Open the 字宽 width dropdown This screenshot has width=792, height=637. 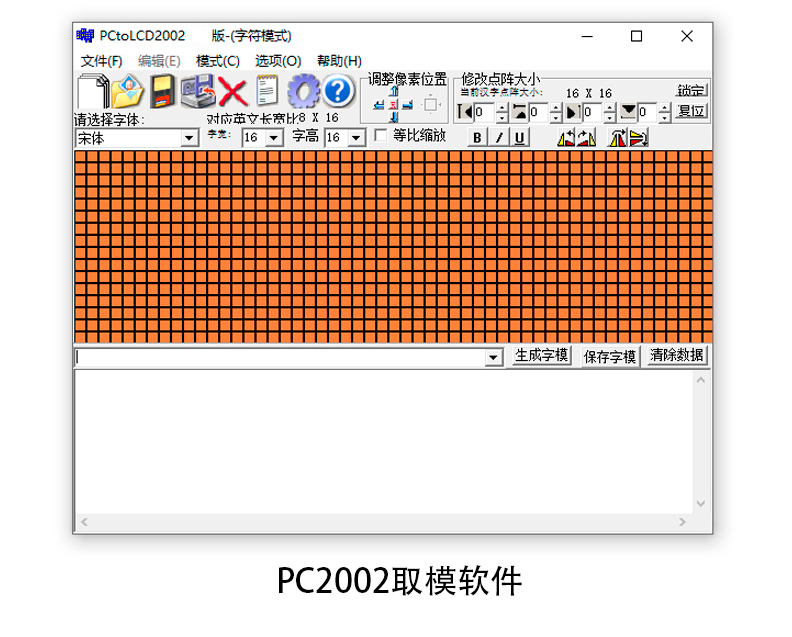click(x=274, y=137)
